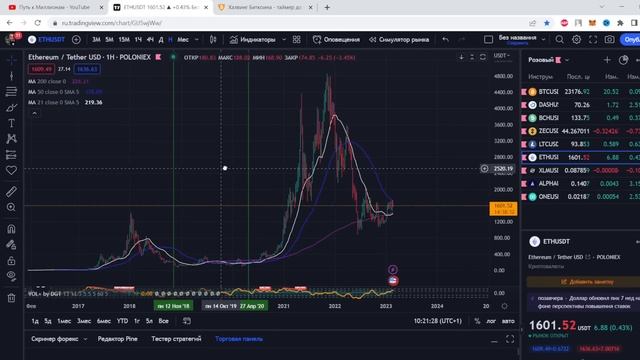Viewport: 640px width, 360px height.
Task: Open the forecasting and measurement tools
Action: coord(11,155)
